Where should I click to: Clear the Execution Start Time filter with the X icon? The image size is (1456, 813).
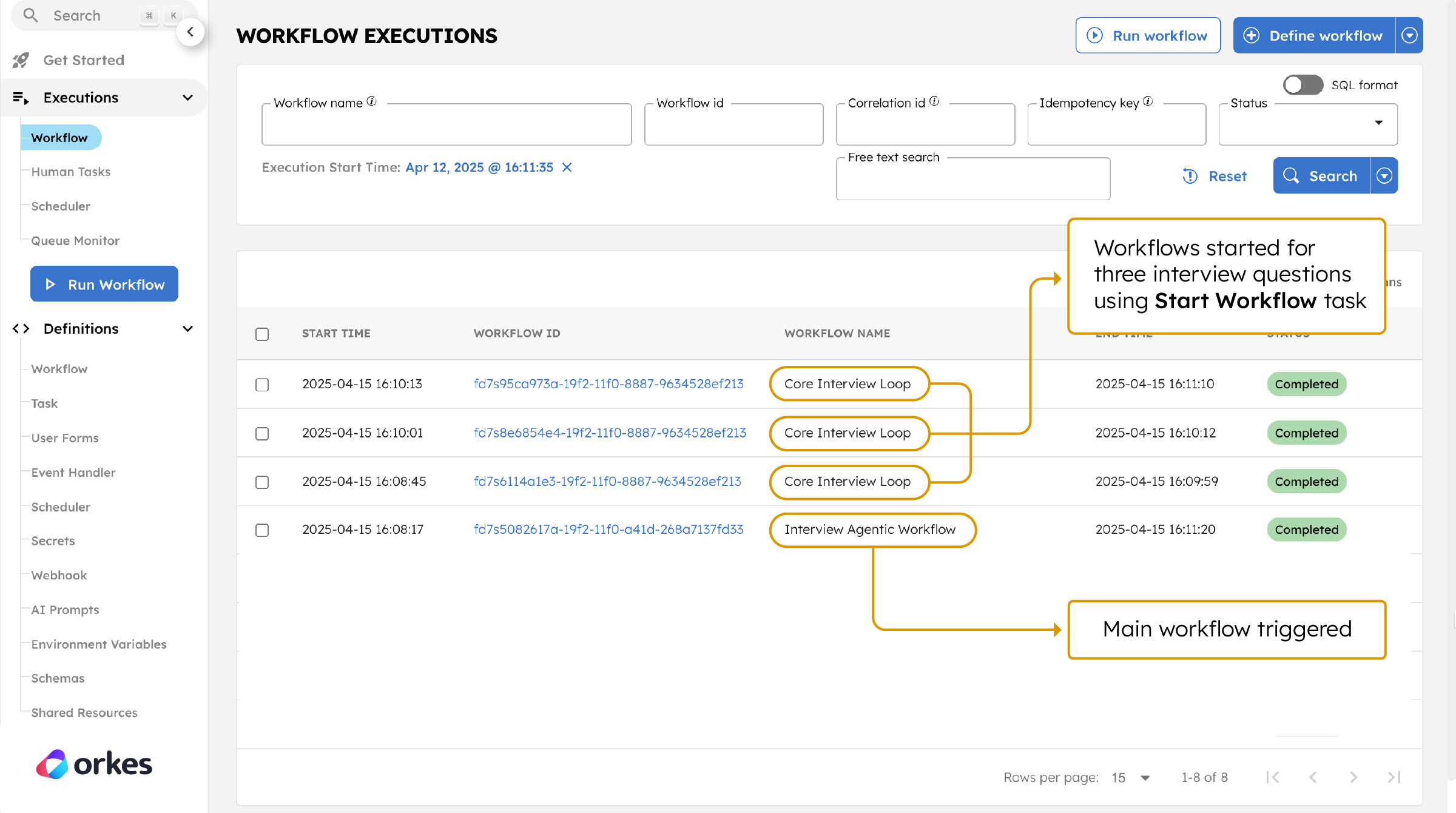567,167
